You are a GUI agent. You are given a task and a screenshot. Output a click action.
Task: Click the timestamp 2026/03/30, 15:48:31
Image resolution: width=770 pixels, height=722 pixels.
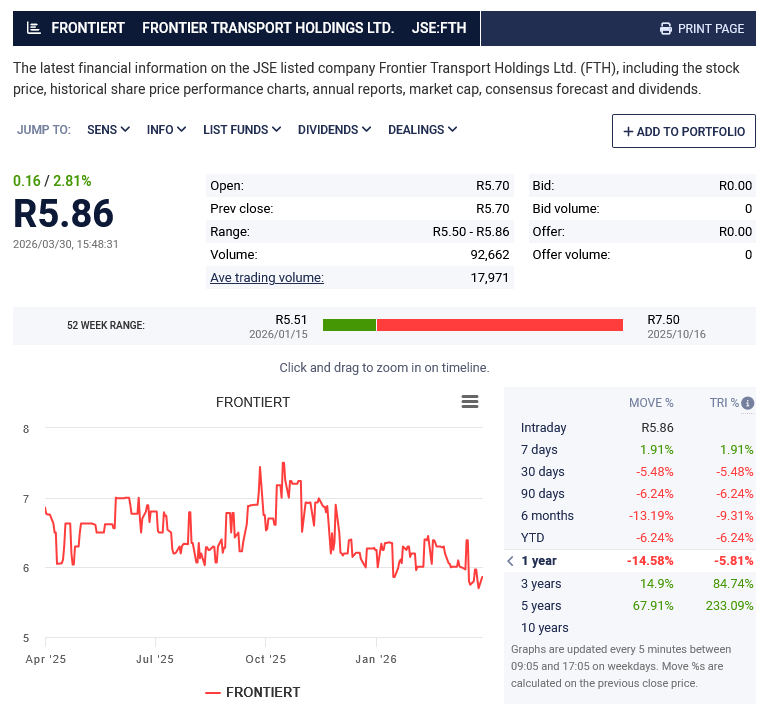[x=65, y=244]
